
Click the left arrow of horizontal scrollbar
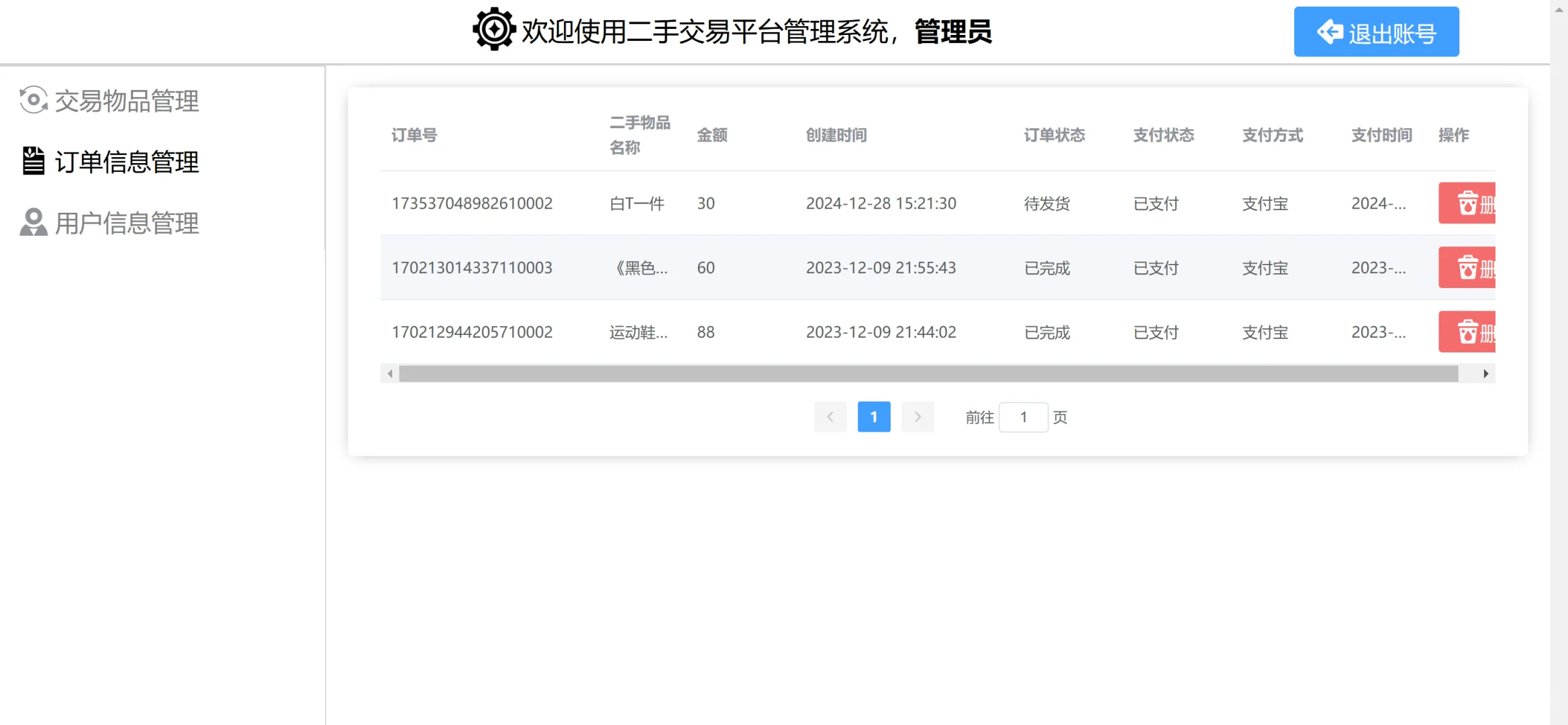[x=390, y=373]
